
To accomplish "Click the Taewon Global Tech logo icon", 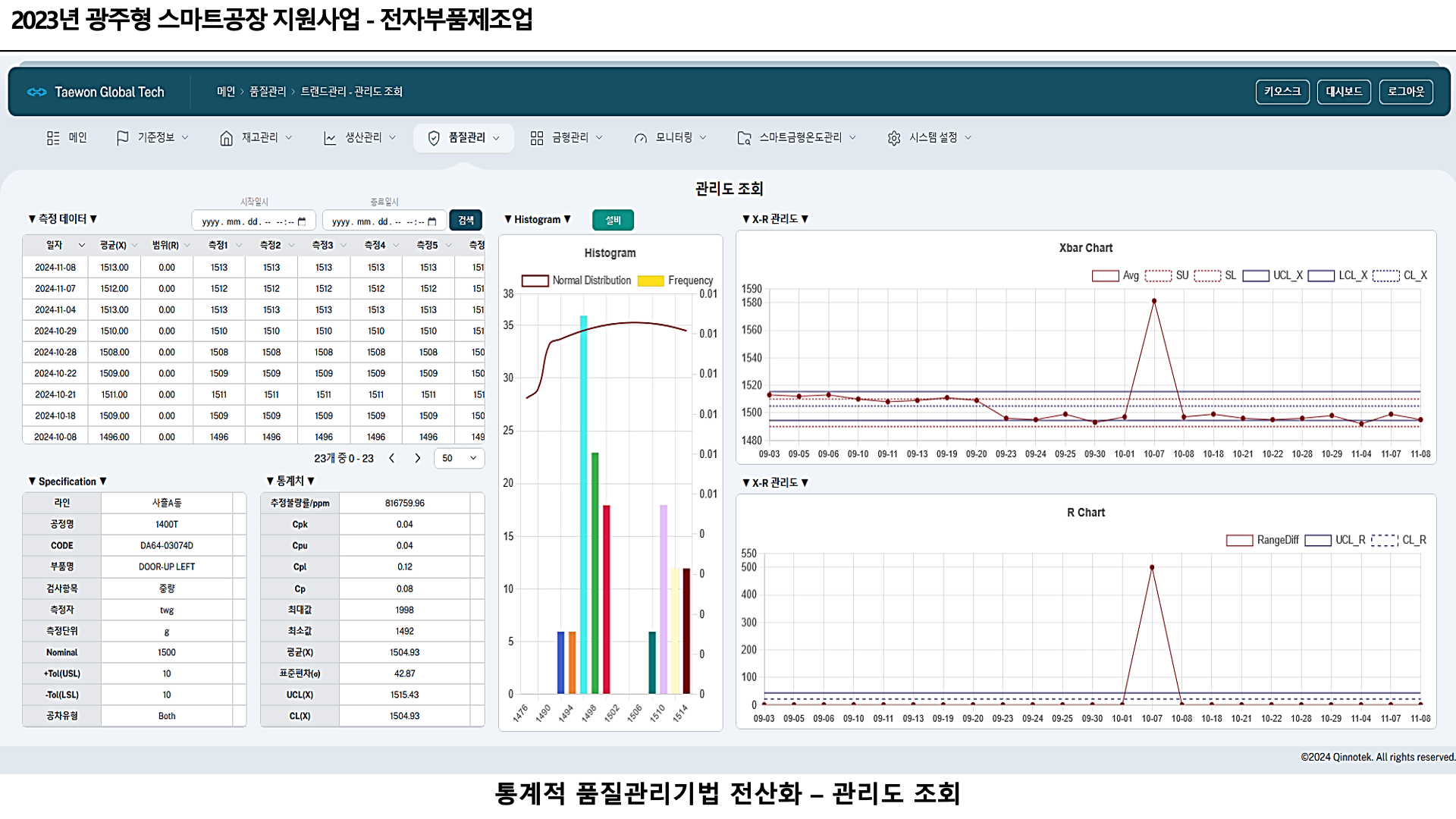I will [36, 92].
